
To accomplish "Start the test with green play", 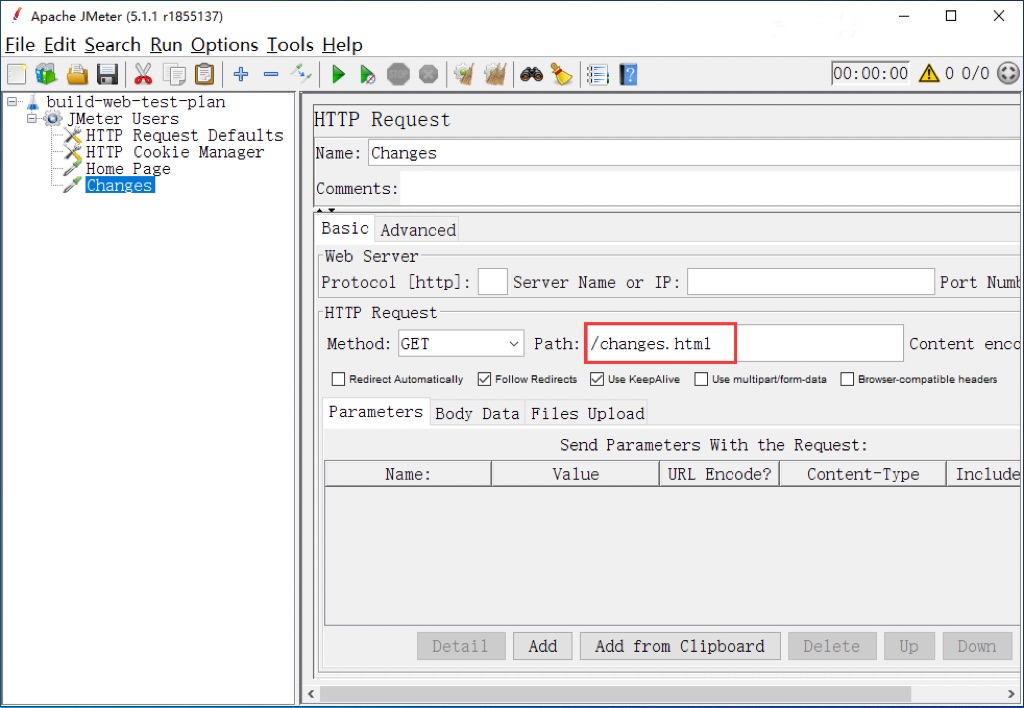I will (x=338, y=74).
